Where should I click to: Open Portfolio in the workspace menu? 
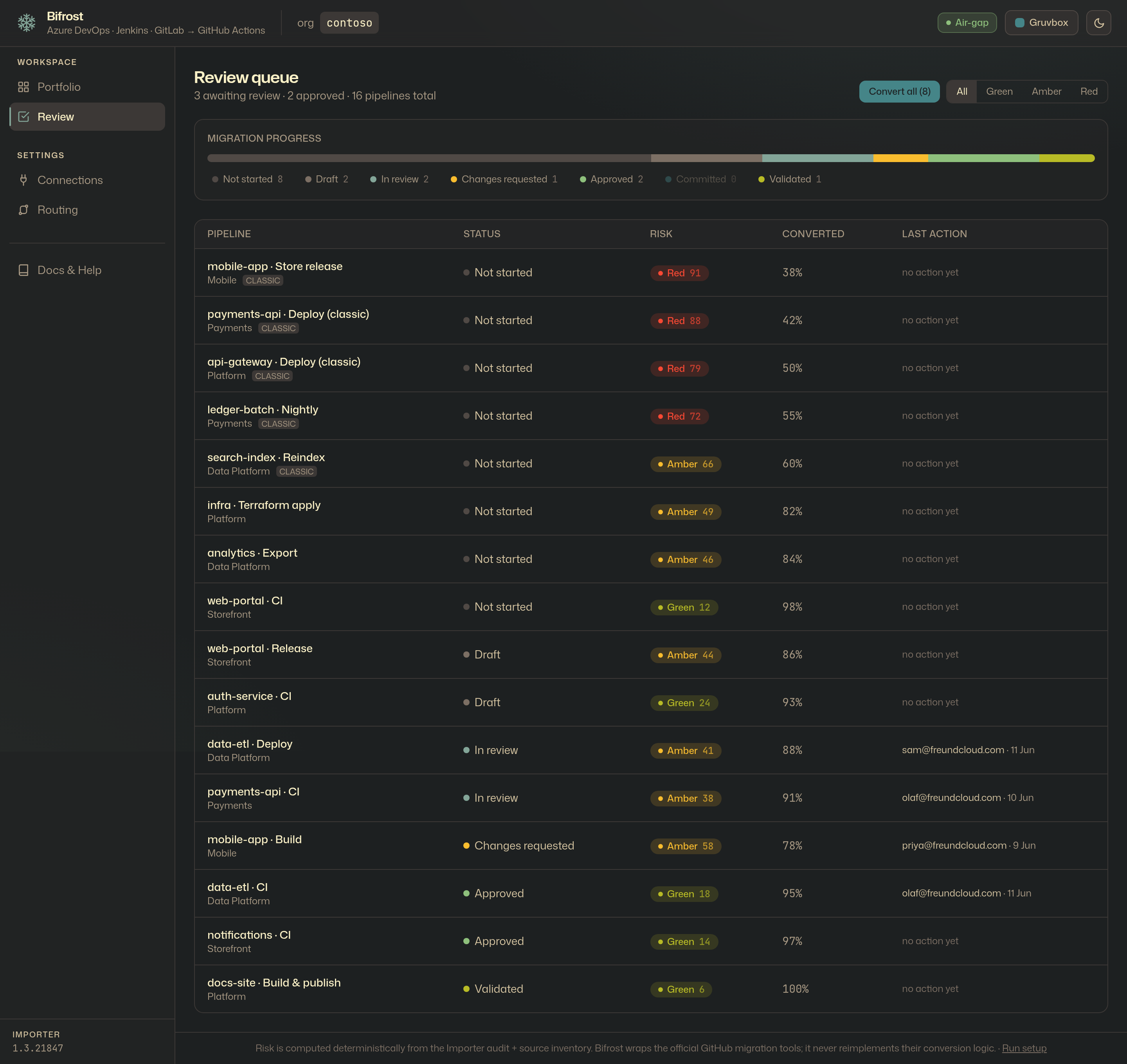[87, 87]
